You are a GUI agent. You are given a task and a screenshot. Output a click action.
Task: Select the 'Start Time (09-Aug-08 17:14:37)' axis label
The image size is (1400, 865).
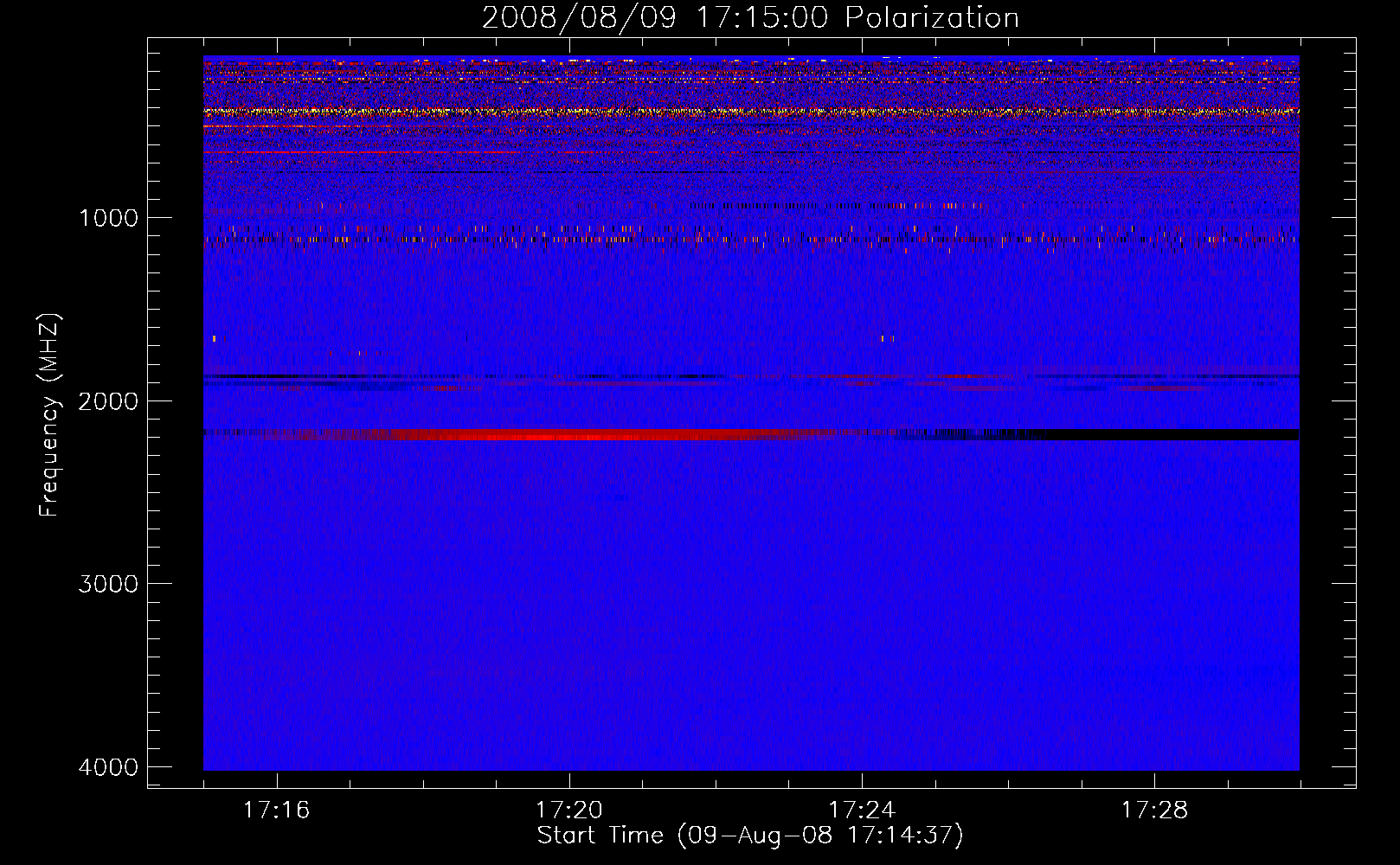(750, 836)
